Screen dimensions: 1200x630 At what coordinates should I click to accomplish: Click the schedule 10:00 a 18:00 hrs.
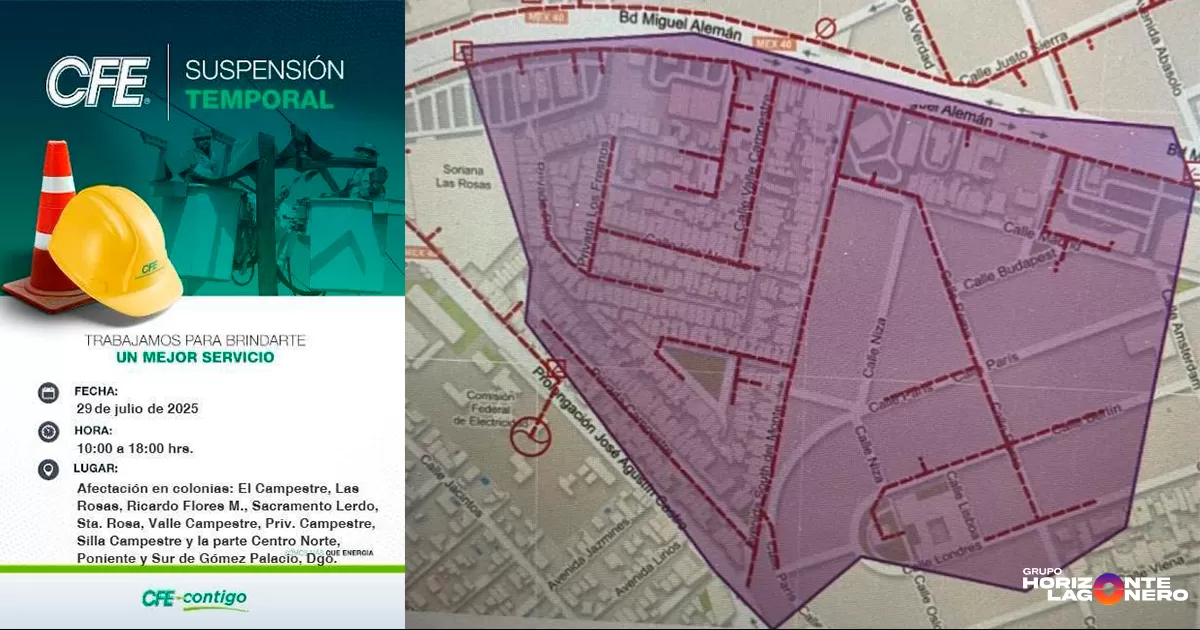[x=134, y=448]
